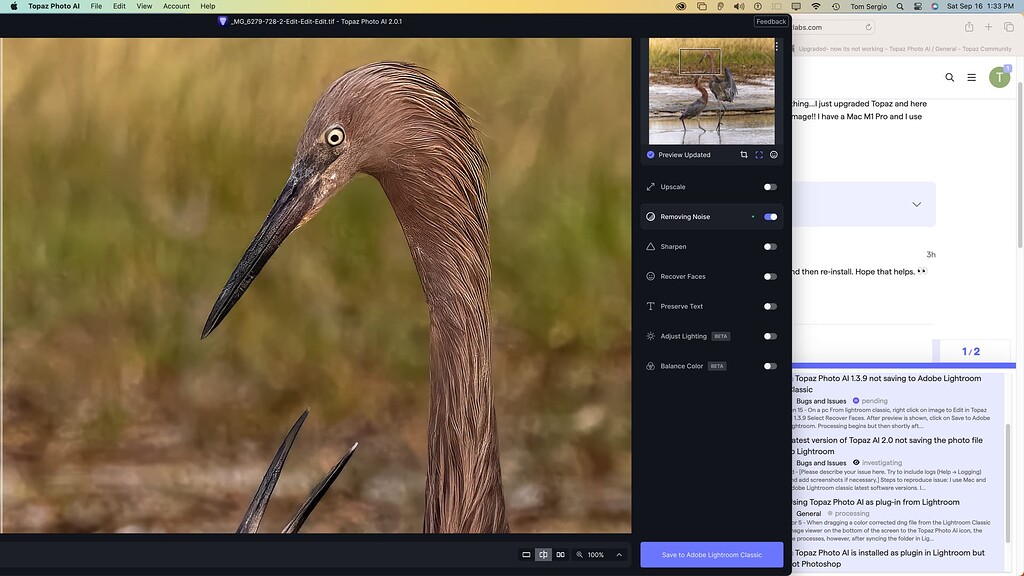This screenshot has height=576, width=1024.
Task: Enable the Sharpen toggle
Action: (770, 247)
